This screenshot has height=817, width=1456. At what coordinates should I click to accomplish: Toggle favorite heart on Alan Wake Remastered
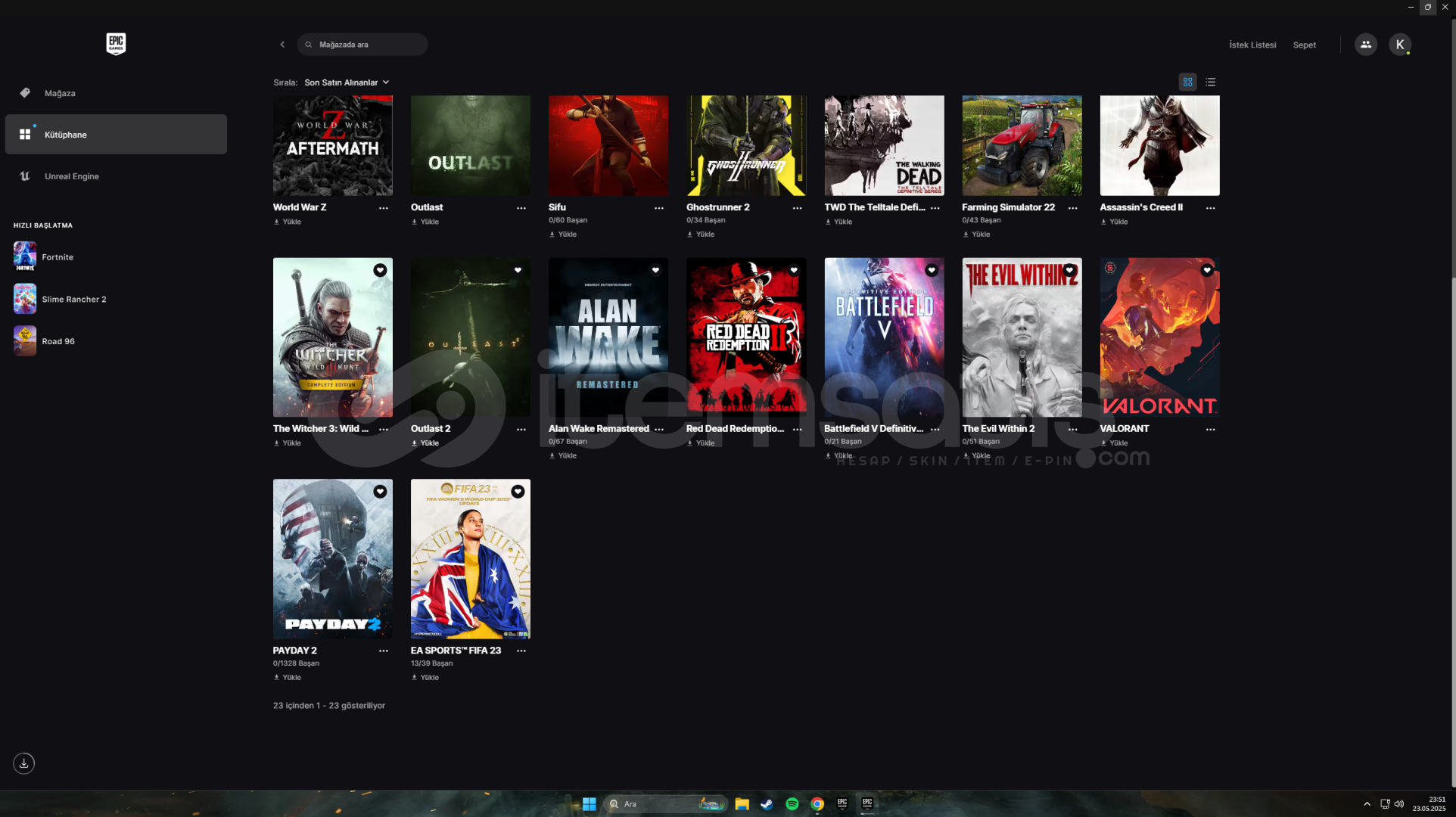655,270
